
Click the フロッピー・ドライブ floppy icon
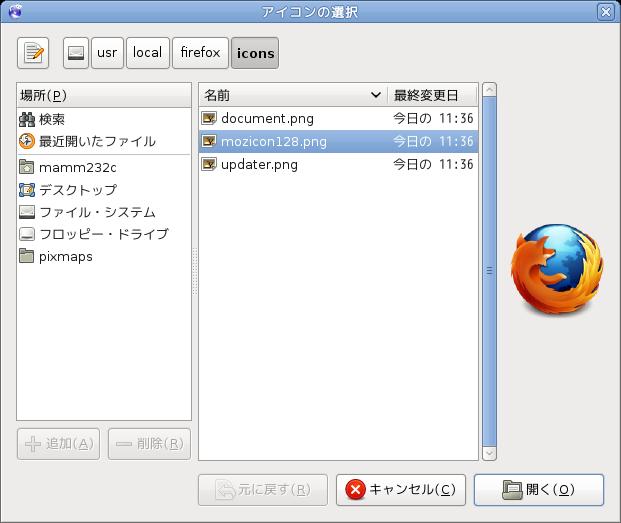pyautogui.click(x=27, y=234)
